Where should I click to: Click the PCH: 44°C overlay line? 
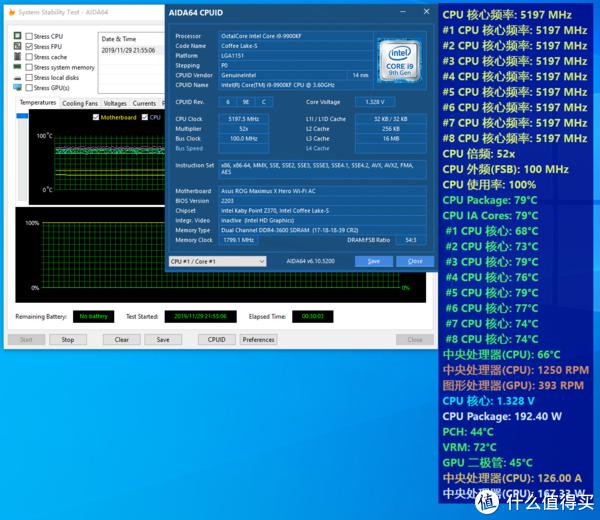[468, 432]
